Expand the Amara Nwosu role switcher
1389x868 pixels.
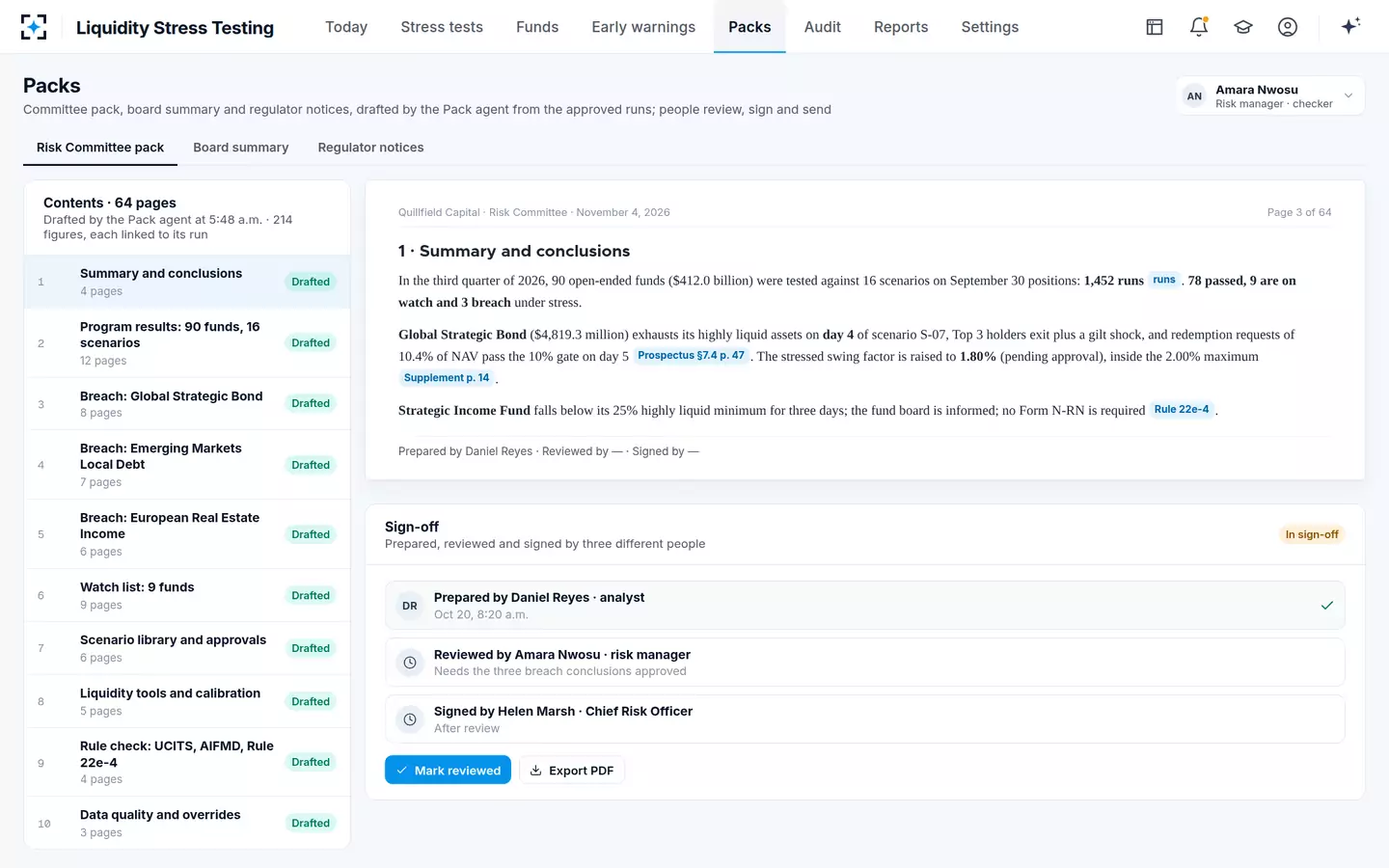pyautogui.click(x=1269, y=95)
